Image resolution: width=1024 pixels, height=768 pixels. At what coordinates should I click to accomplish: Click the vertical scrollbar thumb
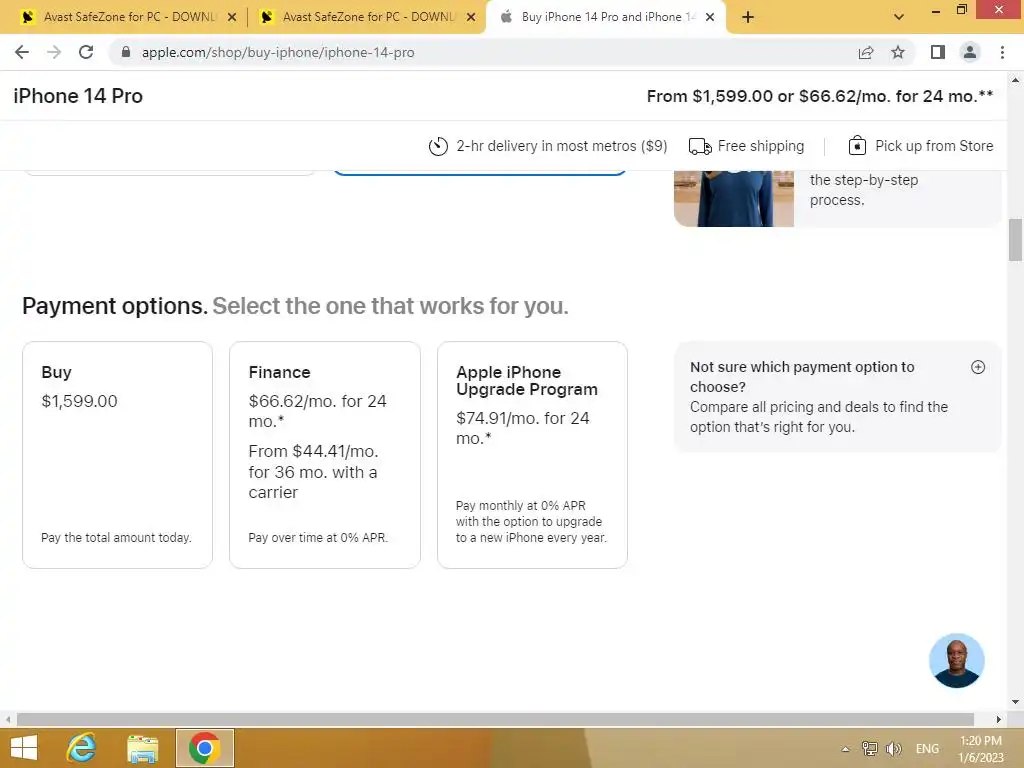coord(1015,240)
